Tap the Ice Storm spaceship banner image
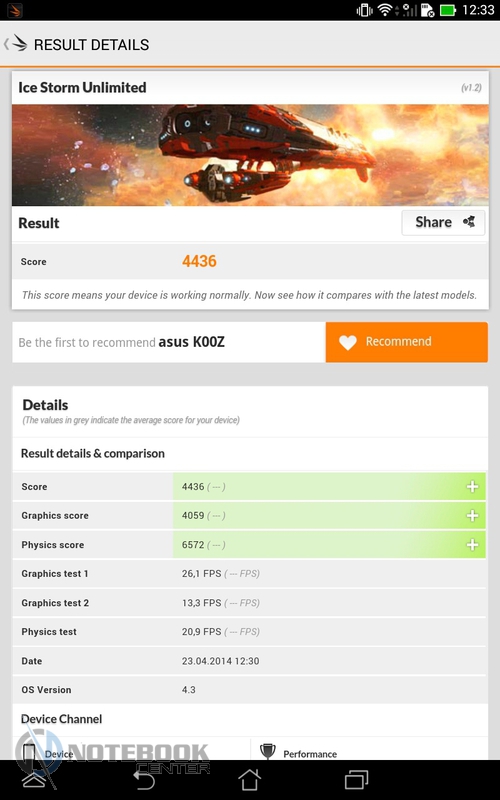500x800 pixels. pos(250,155)
